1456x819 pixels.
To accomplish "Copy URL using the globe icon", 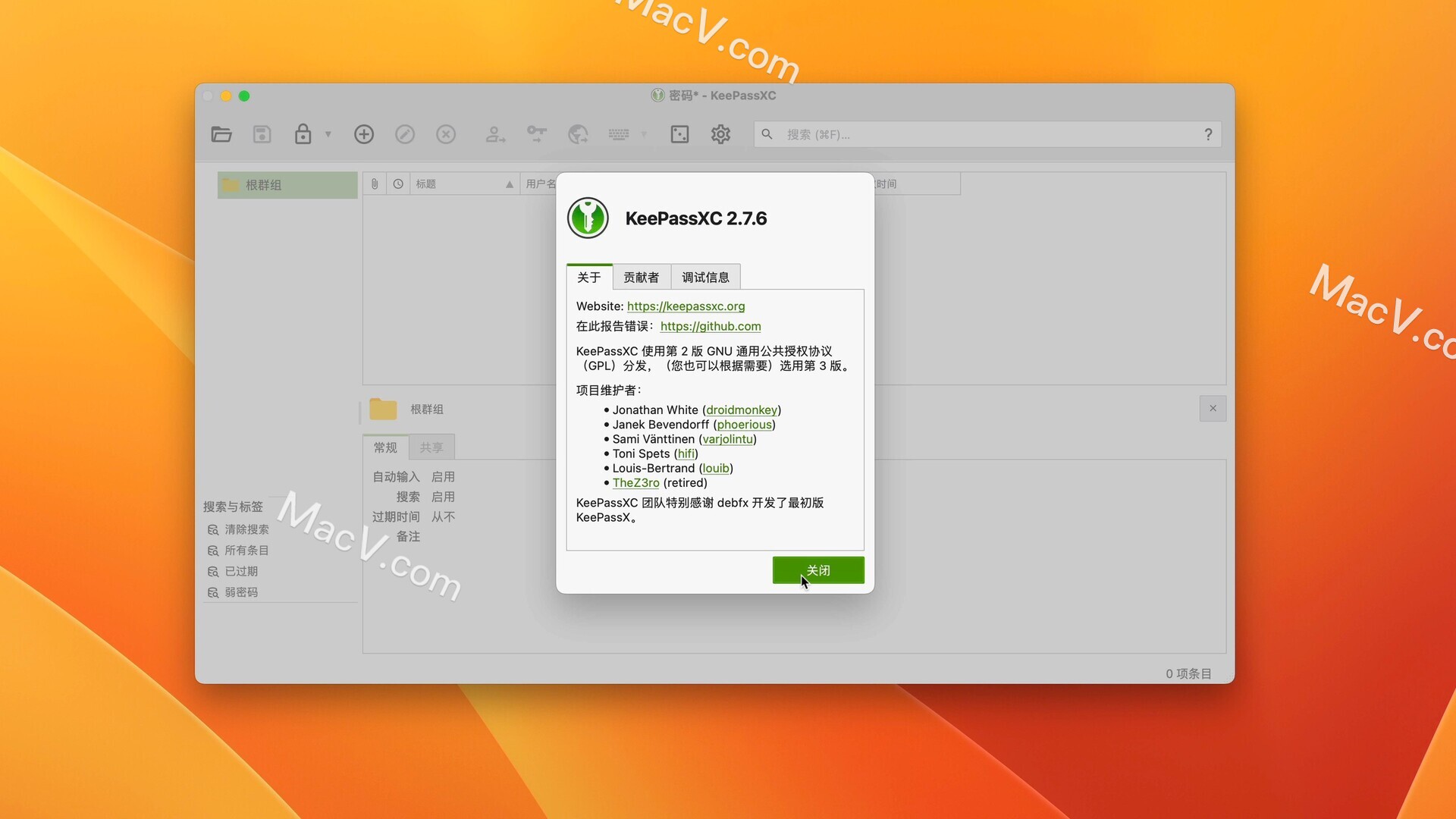I will (578, 135).
